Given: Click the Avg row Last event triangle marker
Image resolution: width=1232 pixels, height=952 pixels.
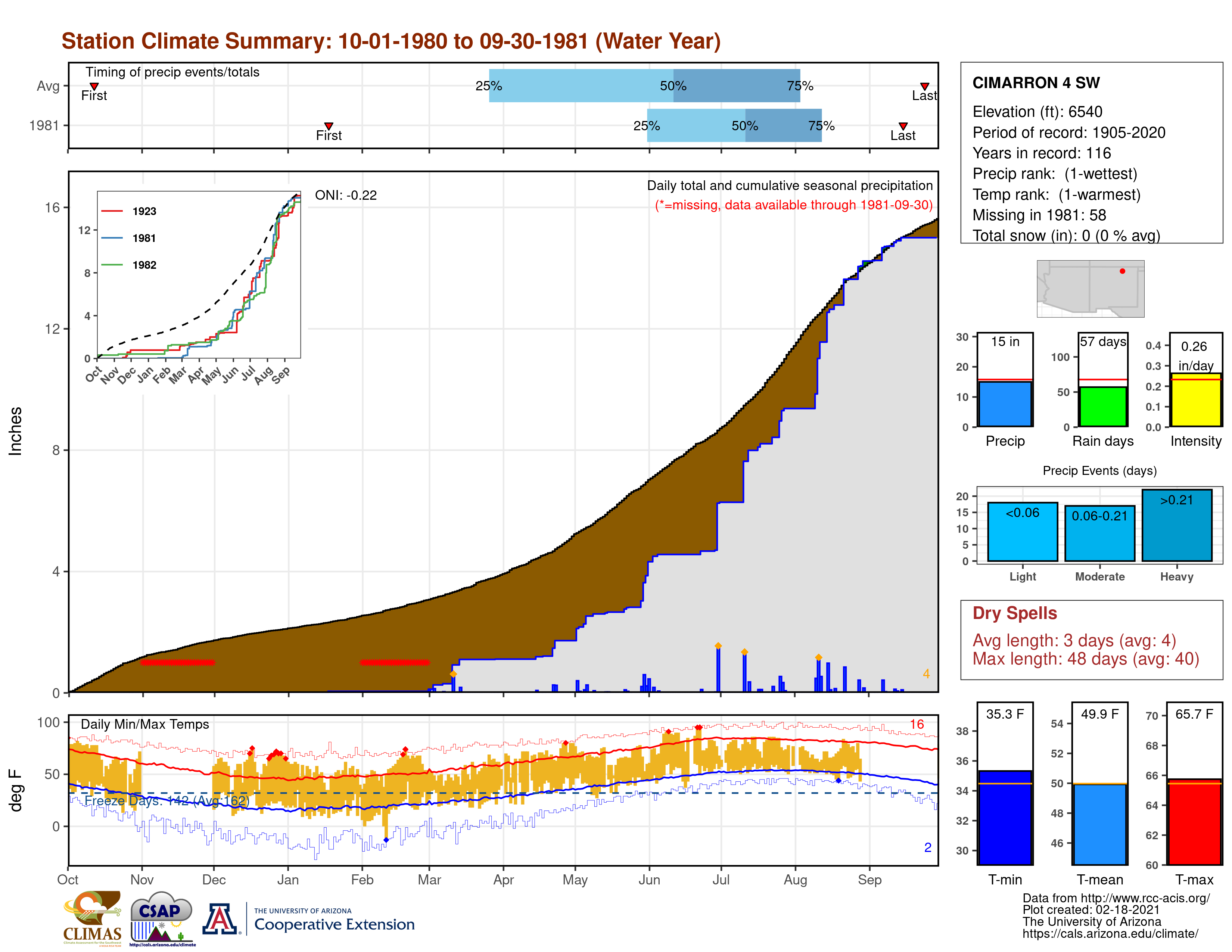Looking at the screenshot, I should 925,86.
